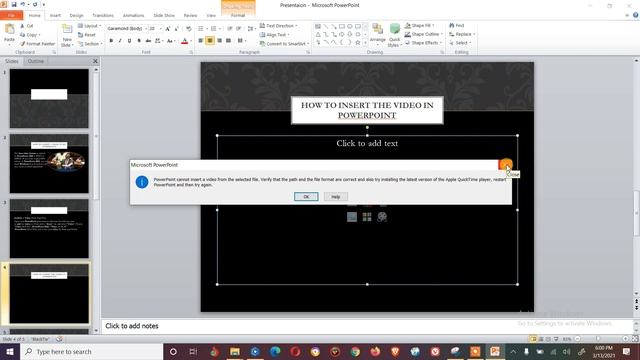Align text left

201,40
